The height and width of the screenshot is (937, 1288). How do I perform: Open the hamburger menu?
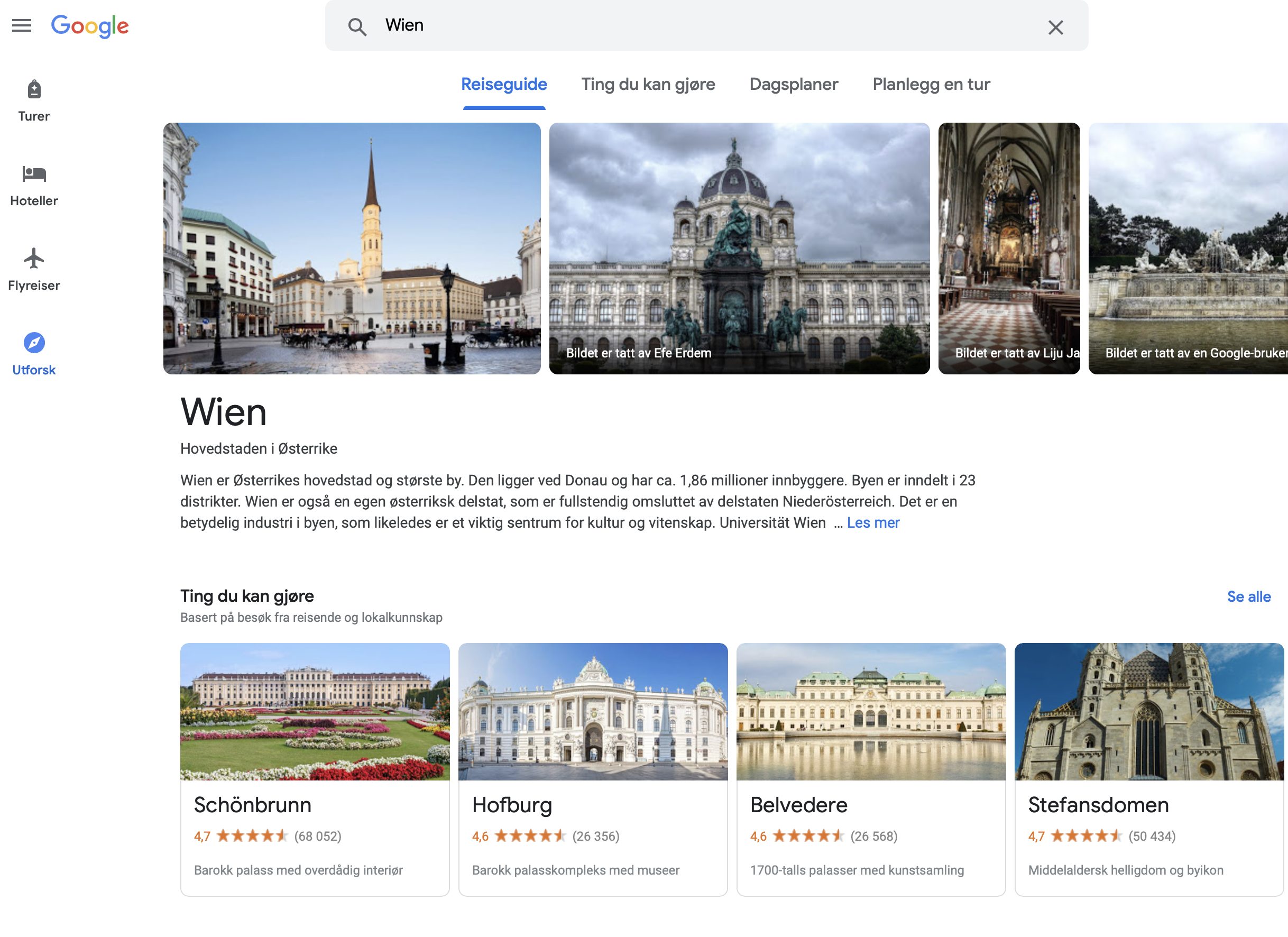(x=21, y=25)
